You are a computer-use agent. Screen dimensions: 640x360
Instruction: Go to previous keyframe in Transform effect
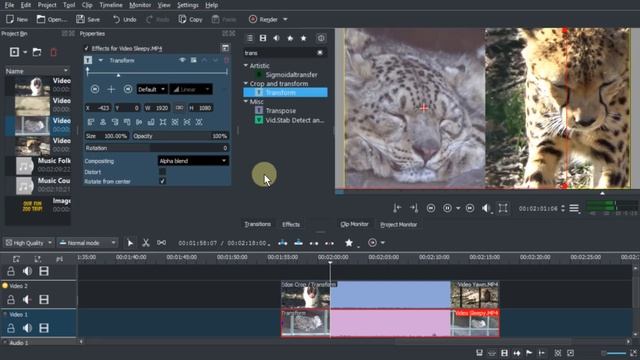pyautogui.click(x=95, y=89)
